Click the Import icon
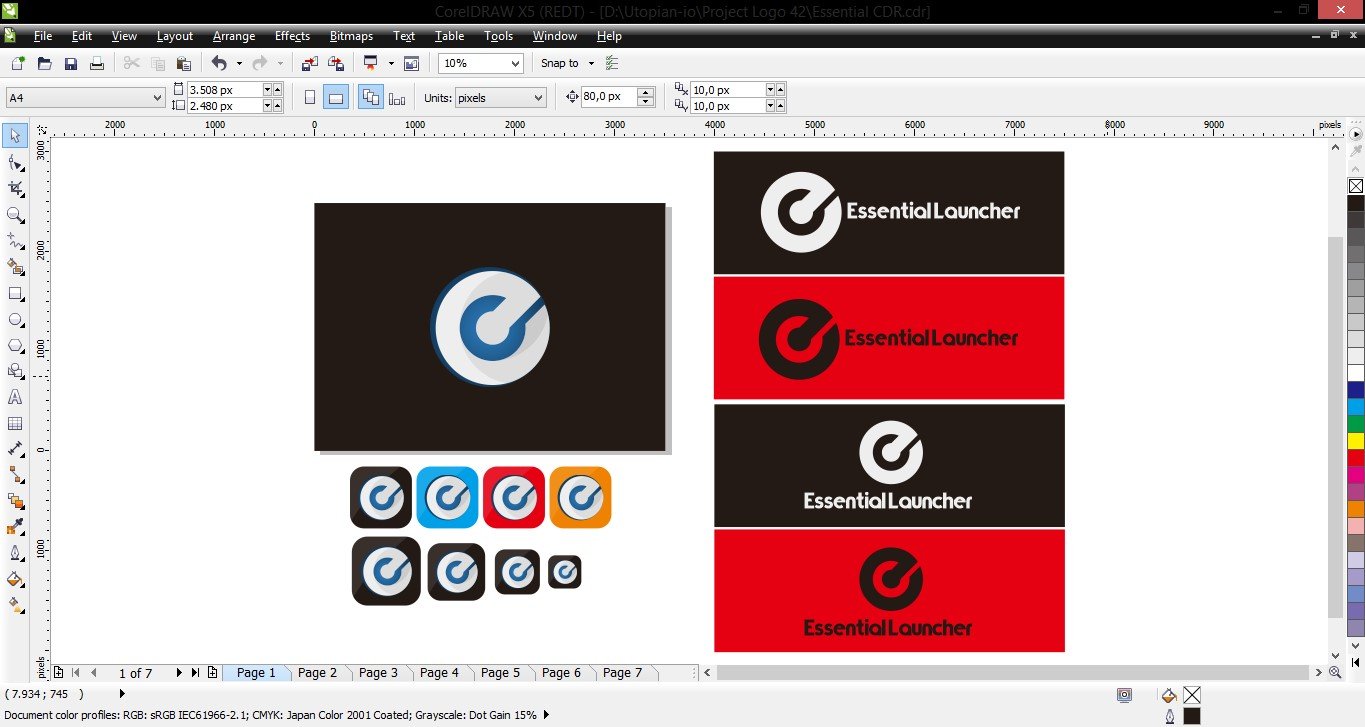1365x727 pixels. (309, 63)
